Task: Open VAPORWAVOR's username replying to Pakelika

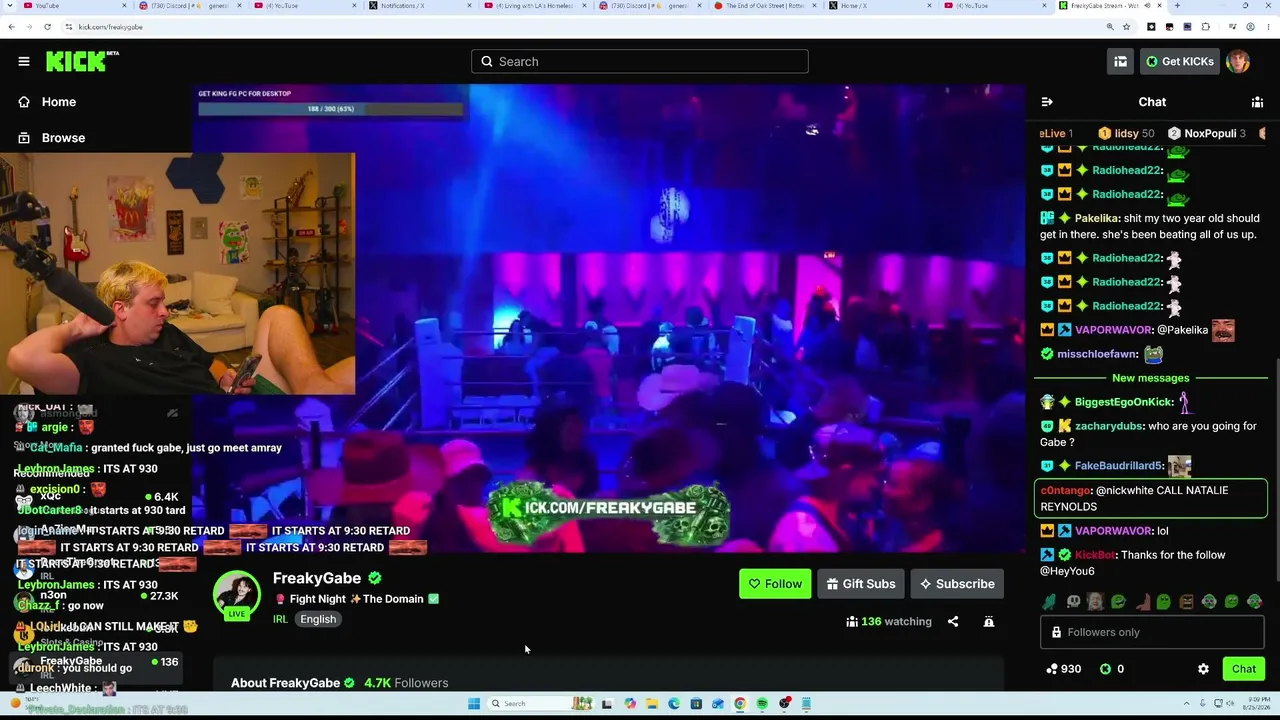Action: (x=1113, y=330)
